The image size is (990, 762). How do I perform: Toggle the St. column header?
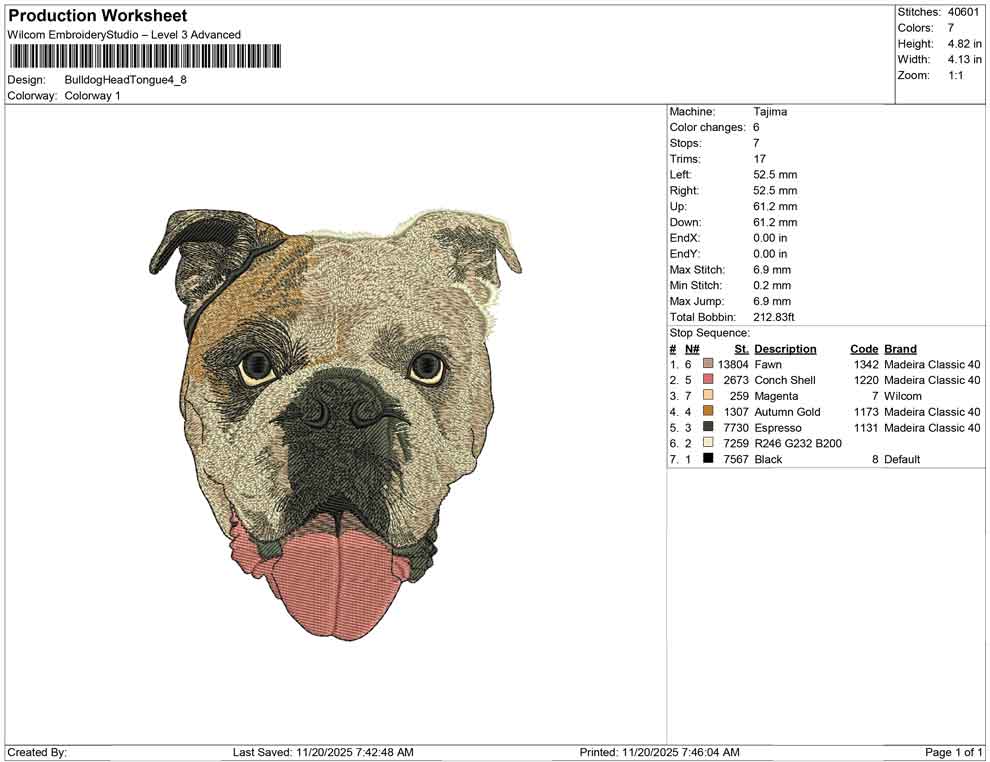pyautogui.click(x=741, y=349)
